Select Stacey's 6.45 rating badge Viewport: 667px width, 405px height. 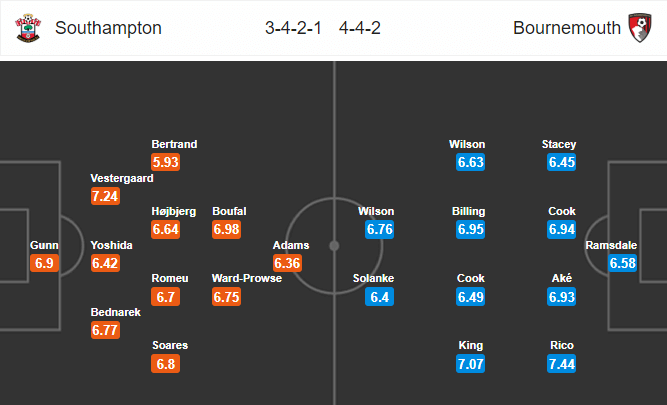(x=562, y=162)
